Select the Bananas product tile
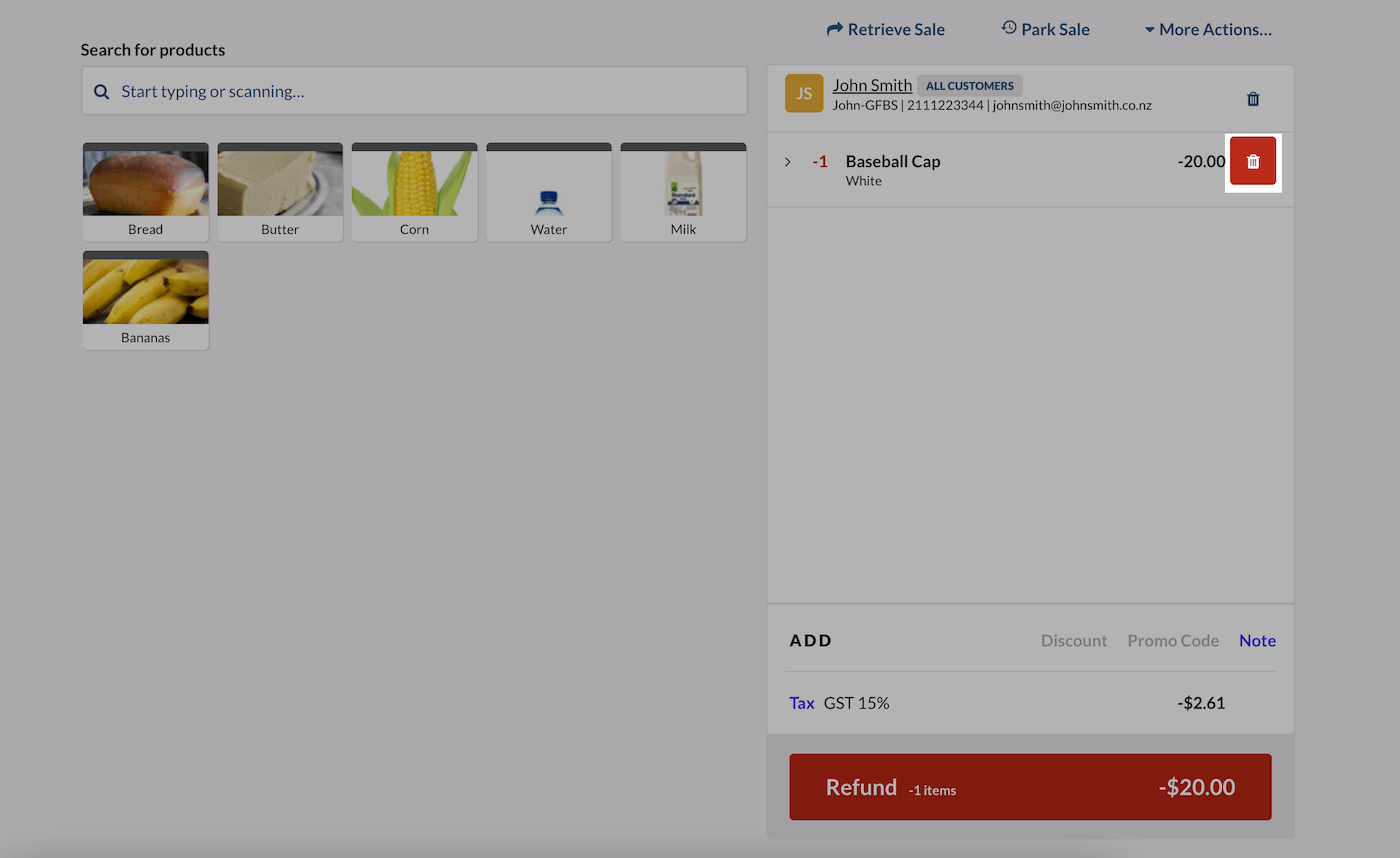Image resolution: width=1400 pixels, height=858 pixels. click(x=145, y=299)
